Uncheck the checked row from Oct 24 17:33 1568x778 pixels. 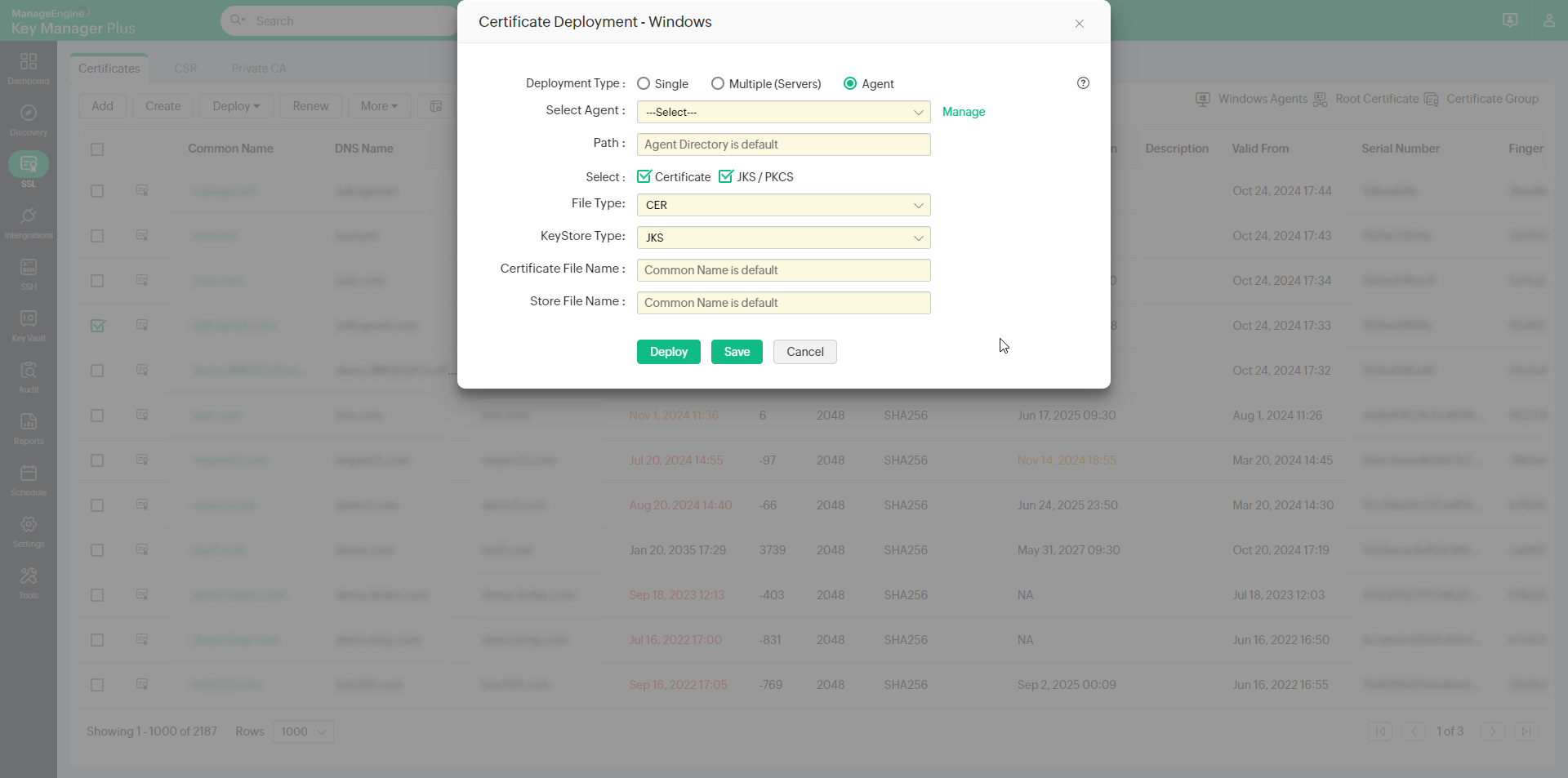click(98, 326)
